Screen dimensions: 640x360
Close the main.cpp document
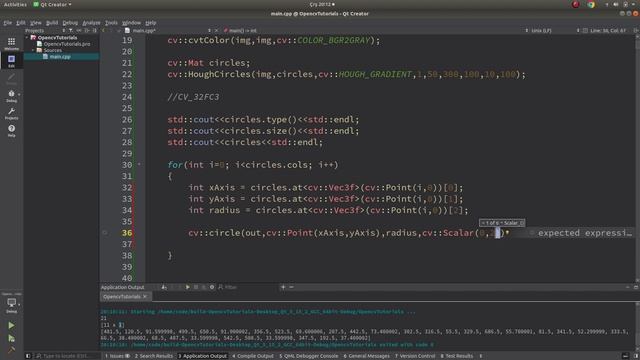(x=216, y=31)
